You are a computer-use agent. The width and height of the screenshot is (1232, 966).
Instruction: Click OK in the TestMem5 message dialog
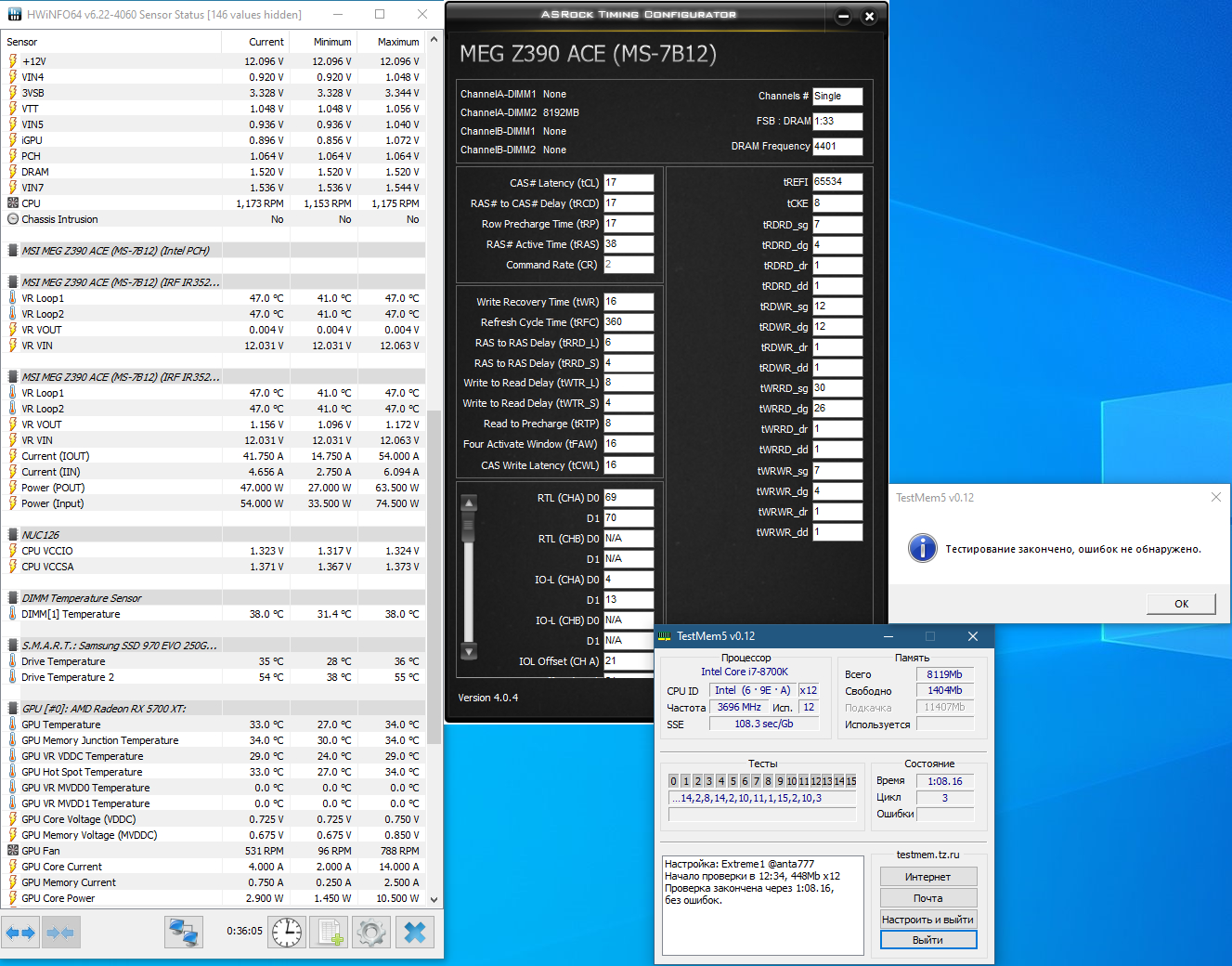pyautogui.click(x=1181, y=604)
